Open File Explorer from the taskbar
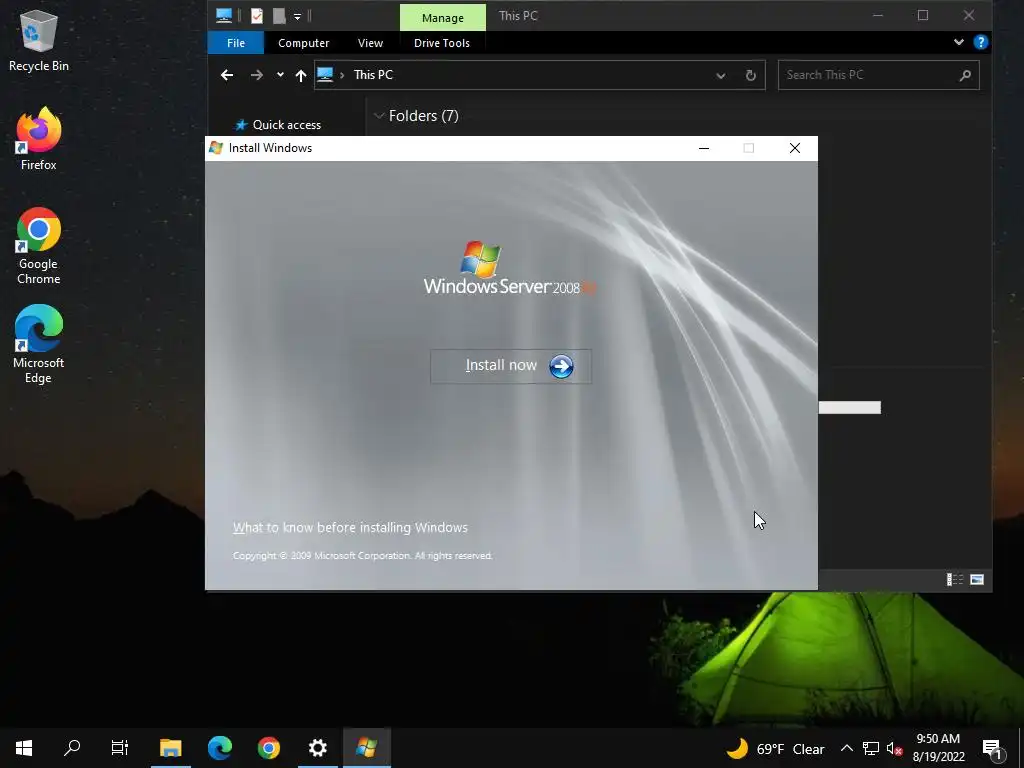This screenshot has width=1024, height=768. tap(170, 748)
